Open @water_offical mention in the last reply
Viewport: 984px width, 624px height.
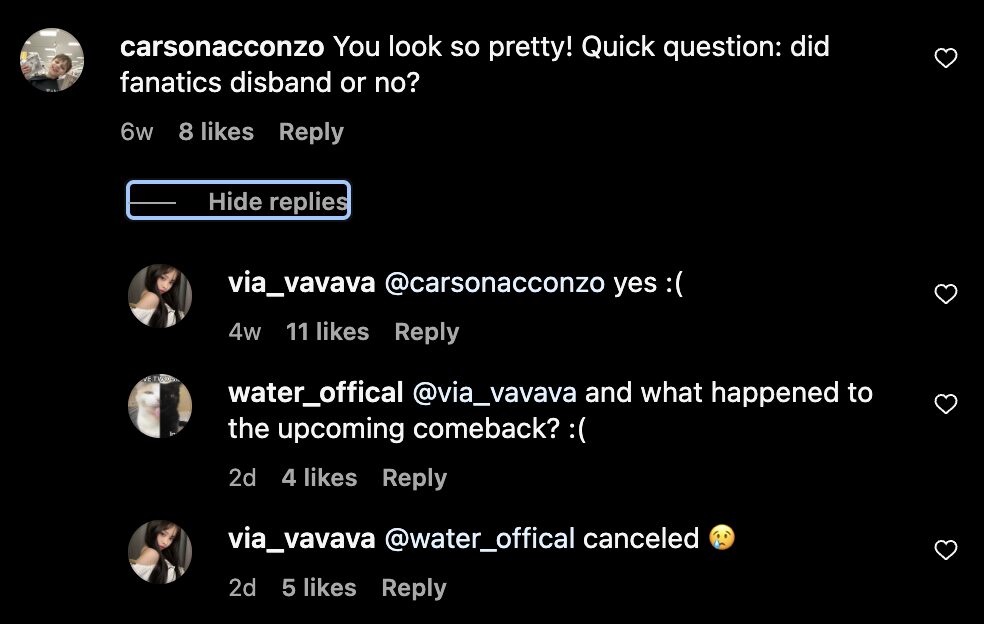coord(480,539)
